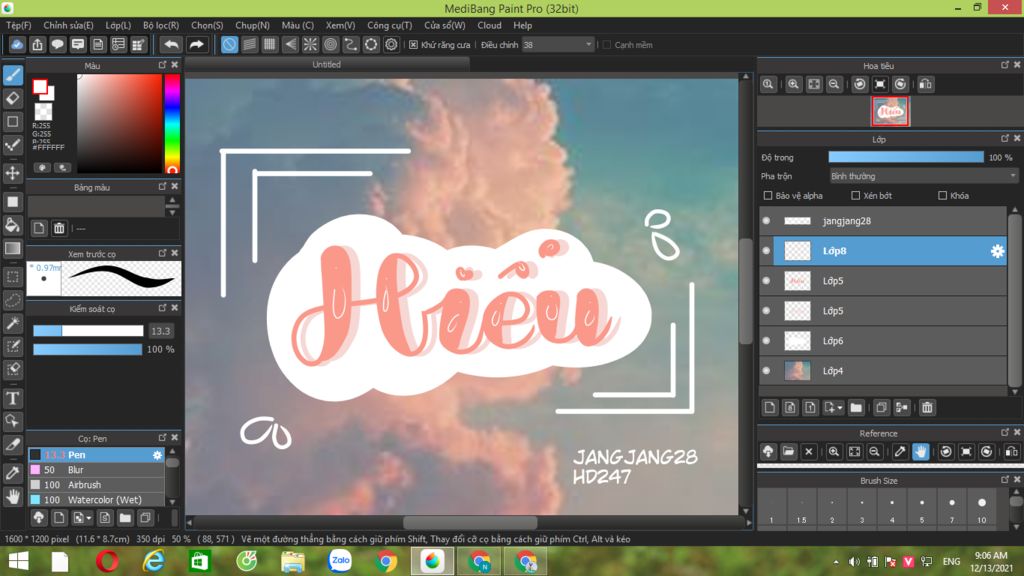Merge the layer down
This screenshot has width=1024, height=576.
(x=902, y=408)
